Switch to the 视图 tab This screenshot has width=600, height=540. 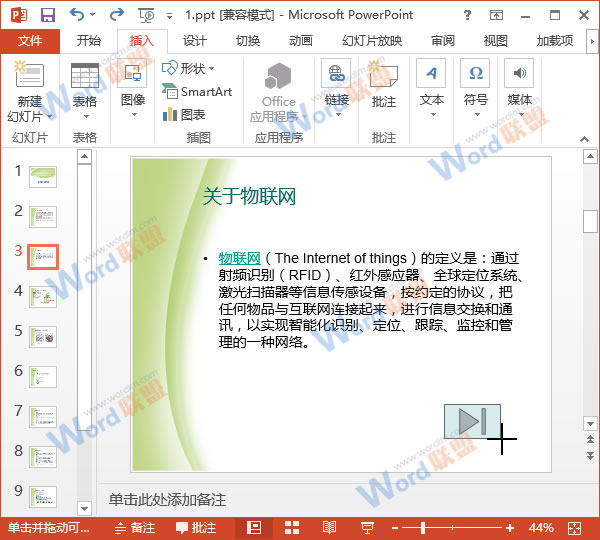tap(496, 41)
